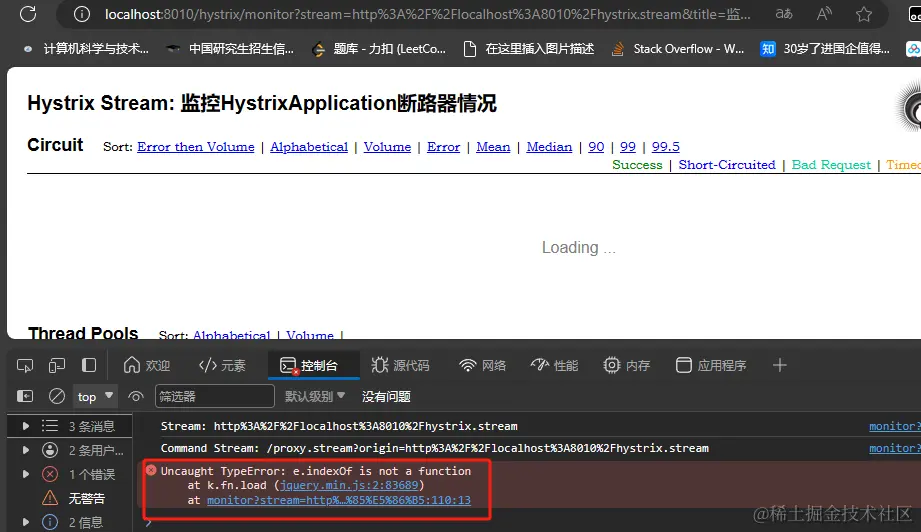Open the 在这里插入图片描述 bookmark
Viewport: 921px width, 532px height.
pyautogui.click(x=529, y=49)
